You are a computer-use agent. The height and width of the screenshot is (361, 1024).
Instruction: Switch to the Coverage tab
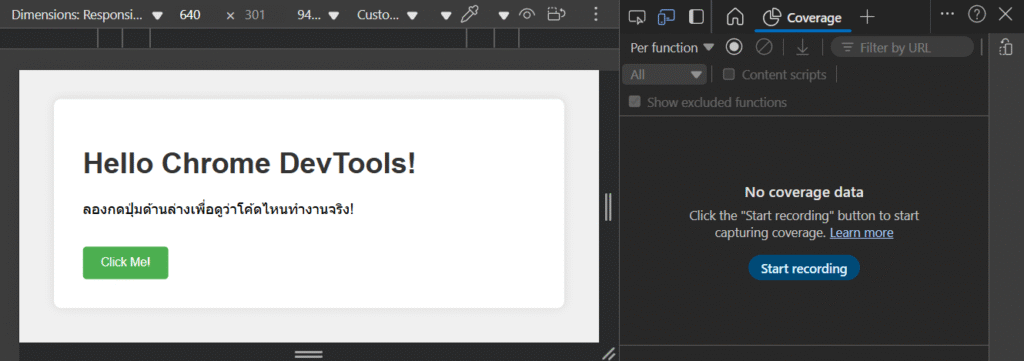(803, 18)
